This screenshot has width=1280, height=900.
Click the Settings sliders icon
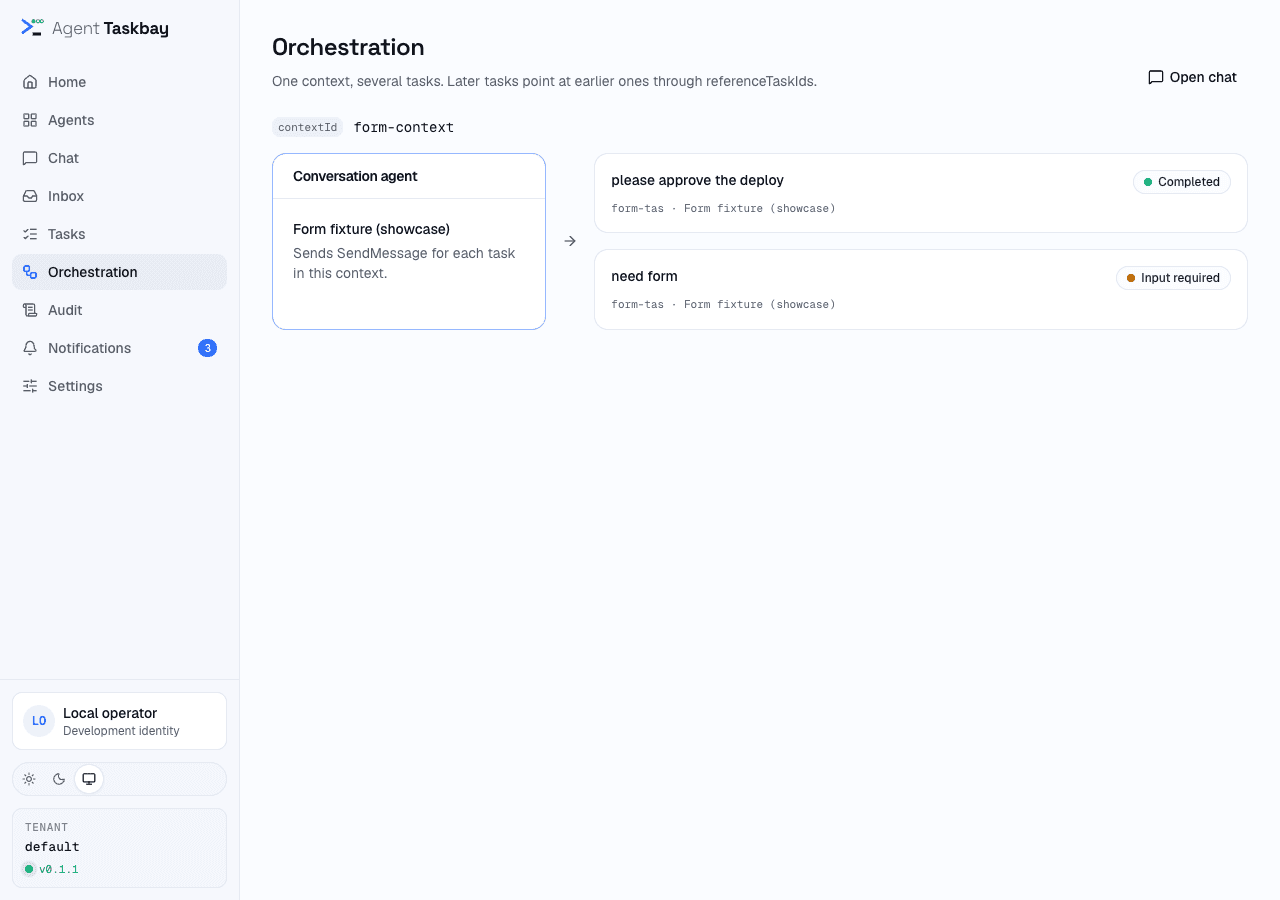(x=30, y=386)
